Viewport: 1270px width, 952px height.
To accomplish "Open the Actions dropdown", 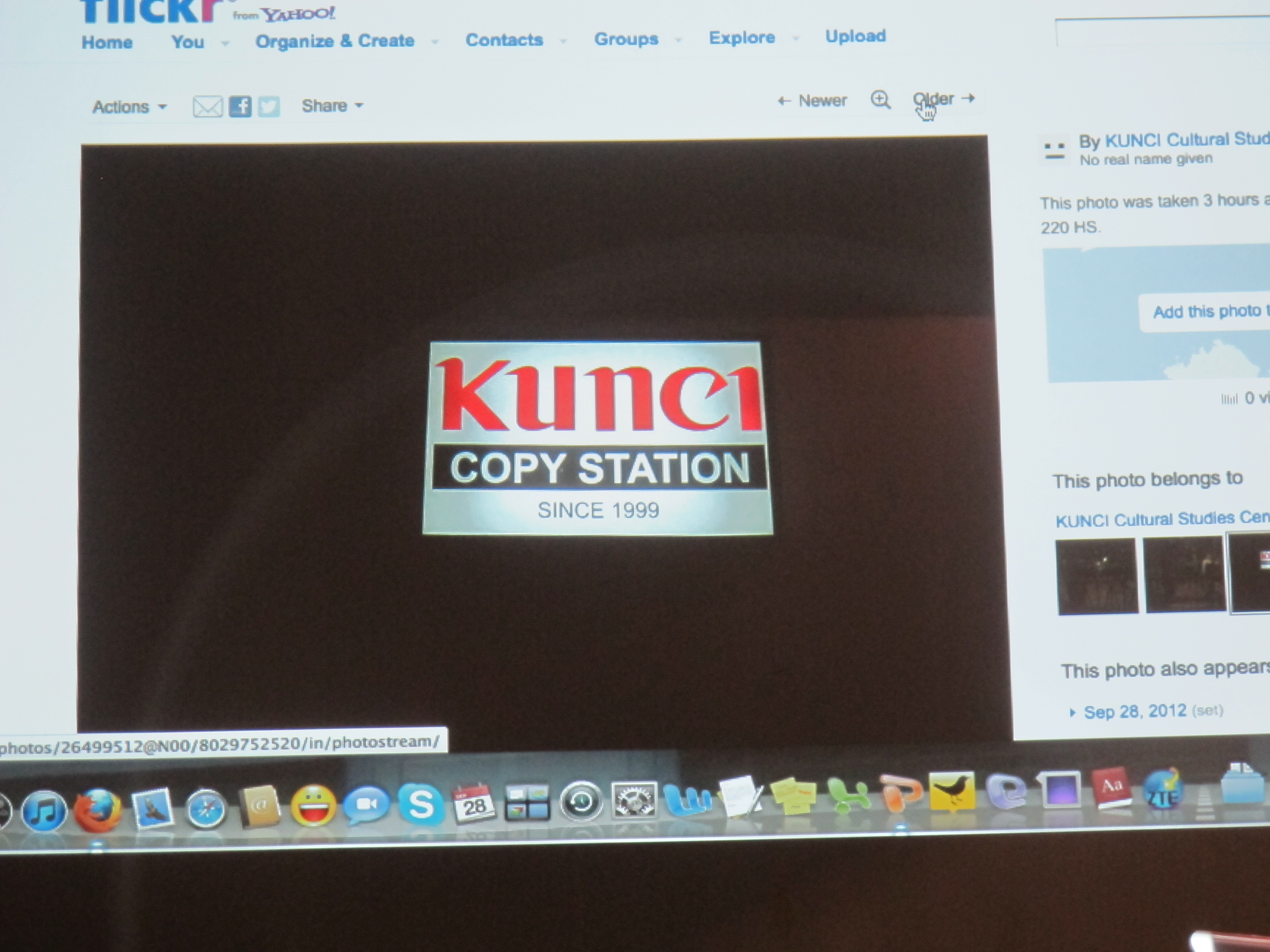I will tap(130, 107).
